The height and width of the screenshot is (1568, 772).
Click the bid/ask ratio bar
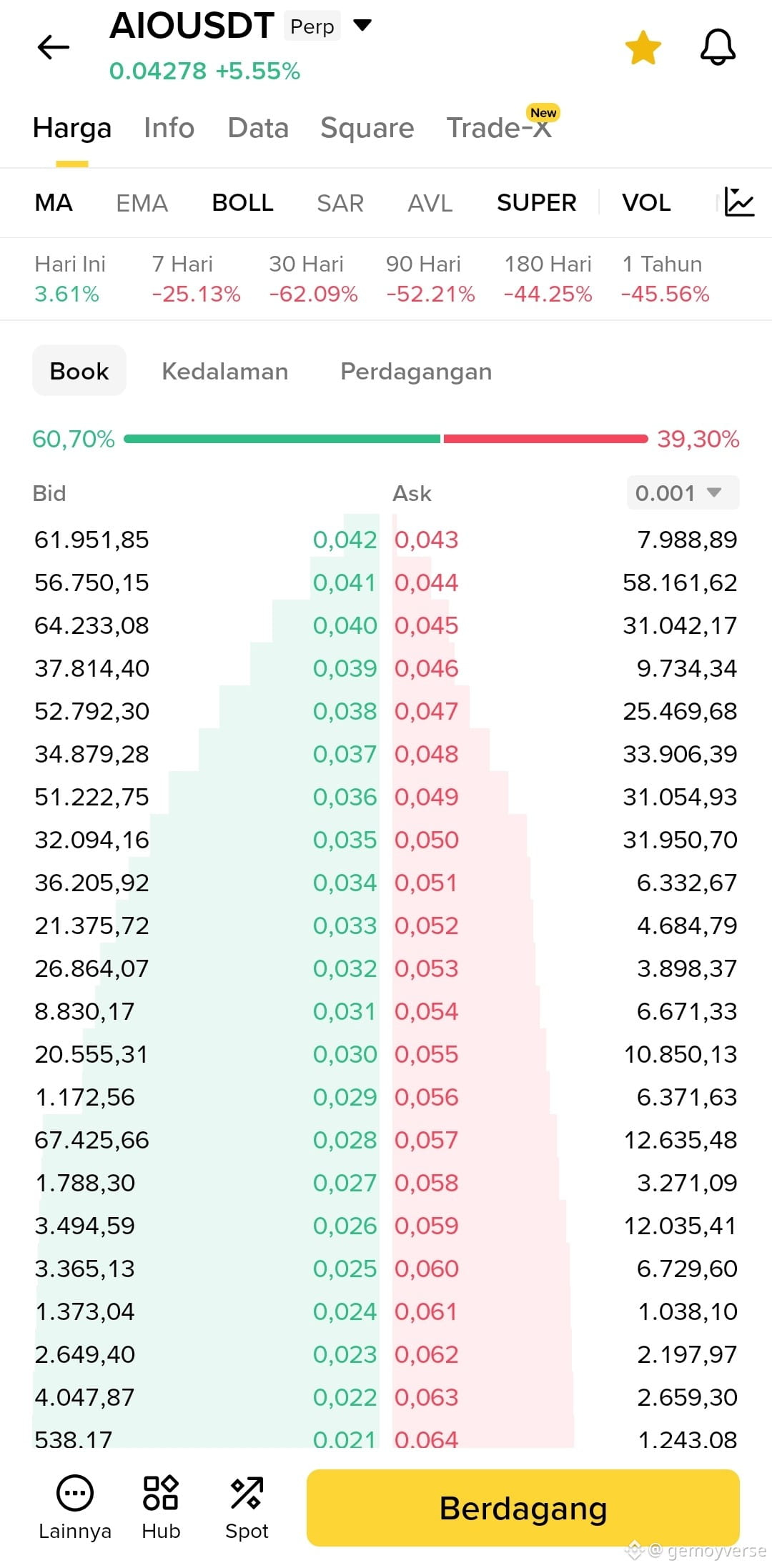coord(386,439)
